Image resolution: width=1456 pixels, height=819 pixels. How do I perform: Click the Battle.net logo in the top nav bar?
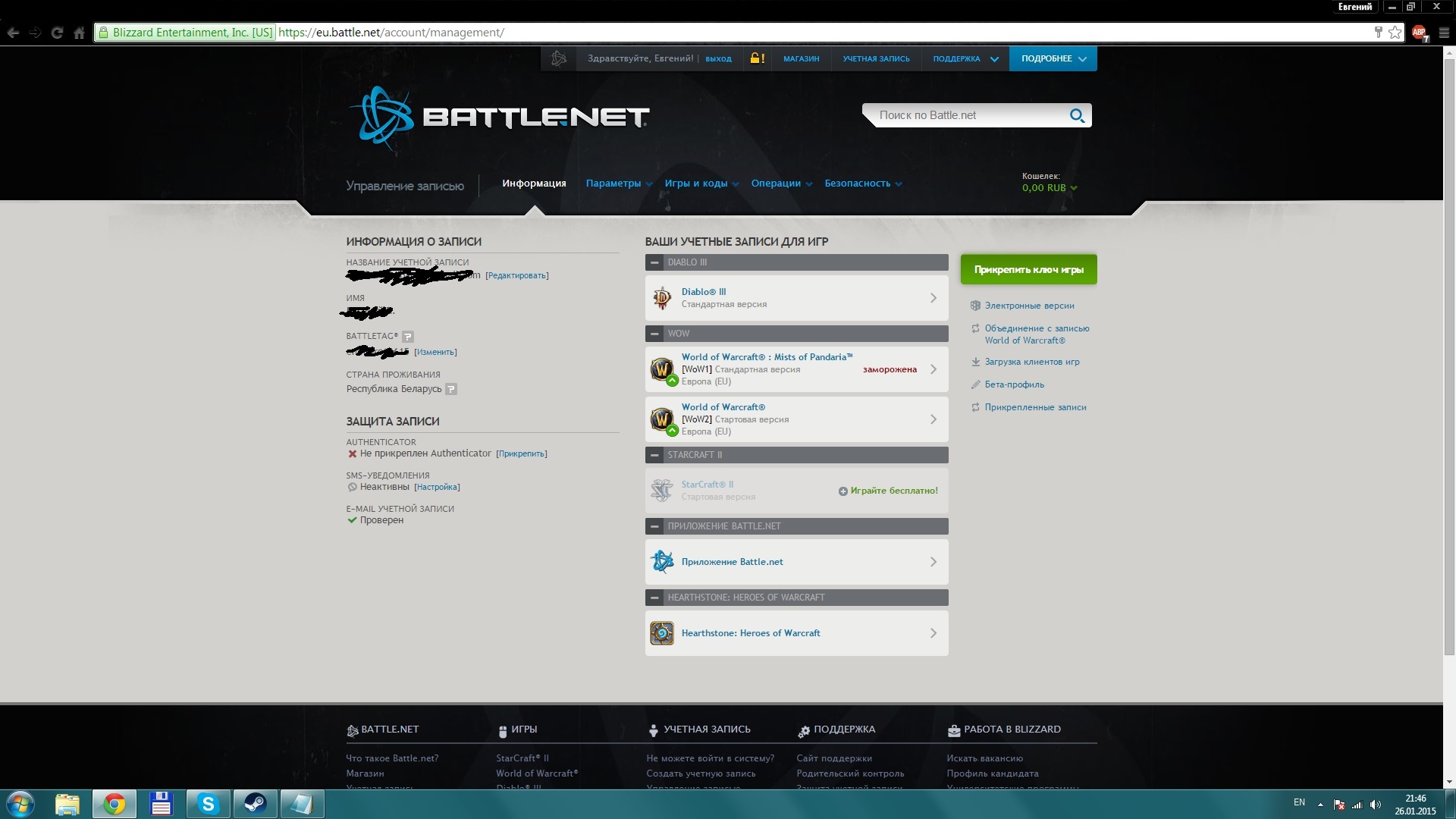point(559,58)
